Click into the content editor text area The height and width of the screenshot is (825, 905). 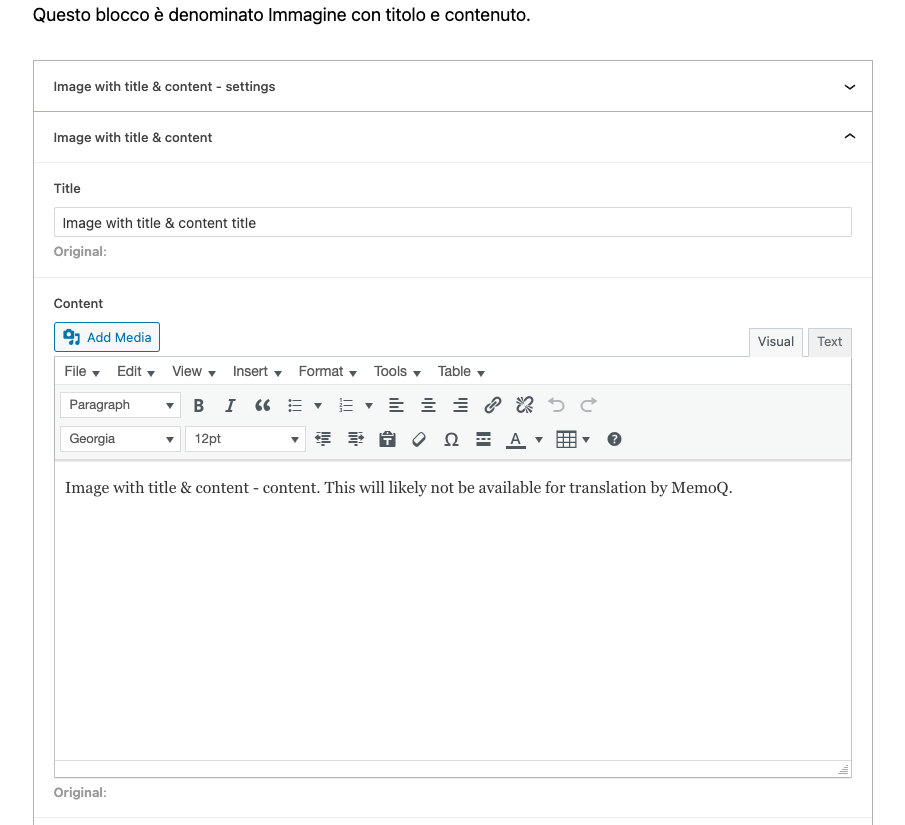(452, 610)
